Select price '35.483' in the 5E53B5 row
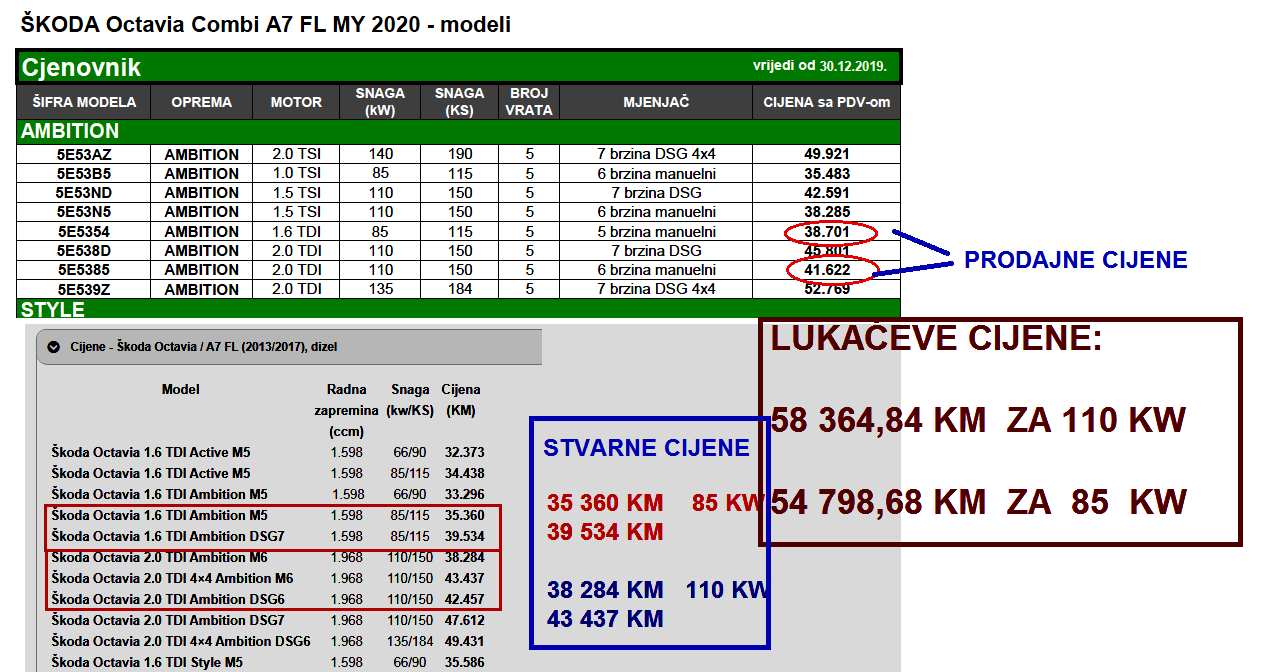 pyautogui.click(x=827, y=173)
